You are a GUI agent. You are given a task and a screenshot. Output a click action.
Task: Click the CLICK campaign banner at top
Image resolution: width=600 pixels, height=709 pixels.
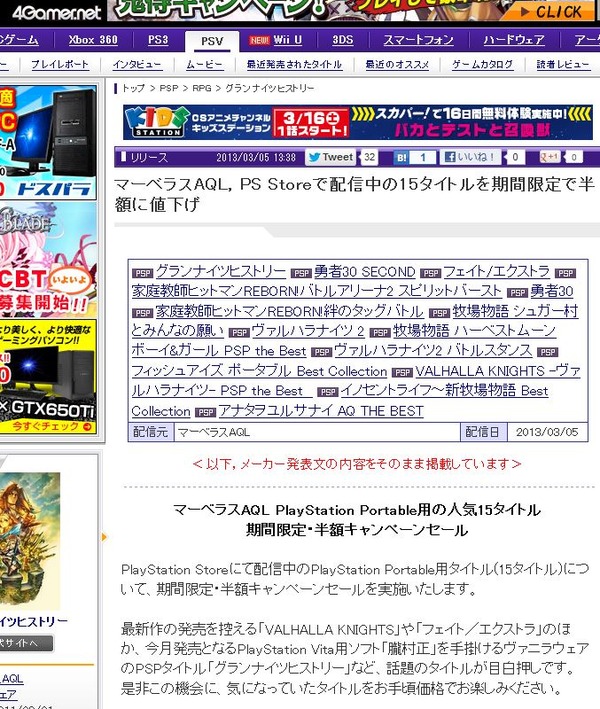pos(549,12)
